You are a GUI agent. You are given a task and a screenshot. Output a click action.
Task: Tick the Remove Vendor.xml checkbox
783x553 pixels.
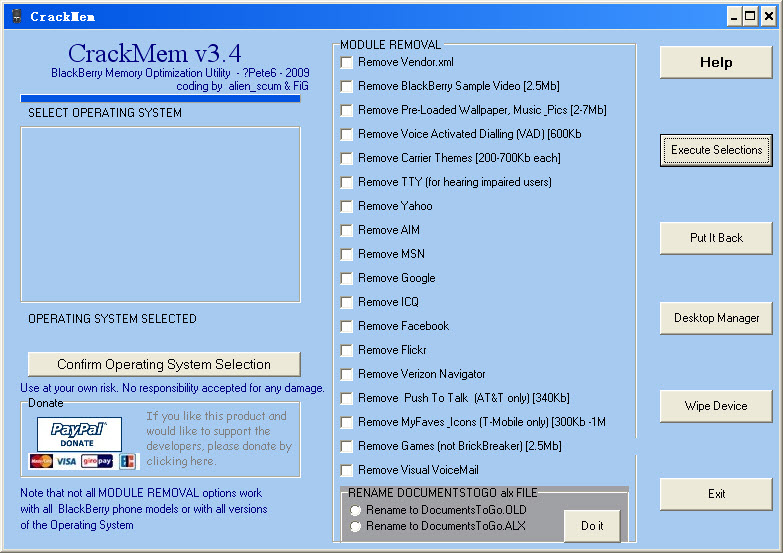pos(346,62)
